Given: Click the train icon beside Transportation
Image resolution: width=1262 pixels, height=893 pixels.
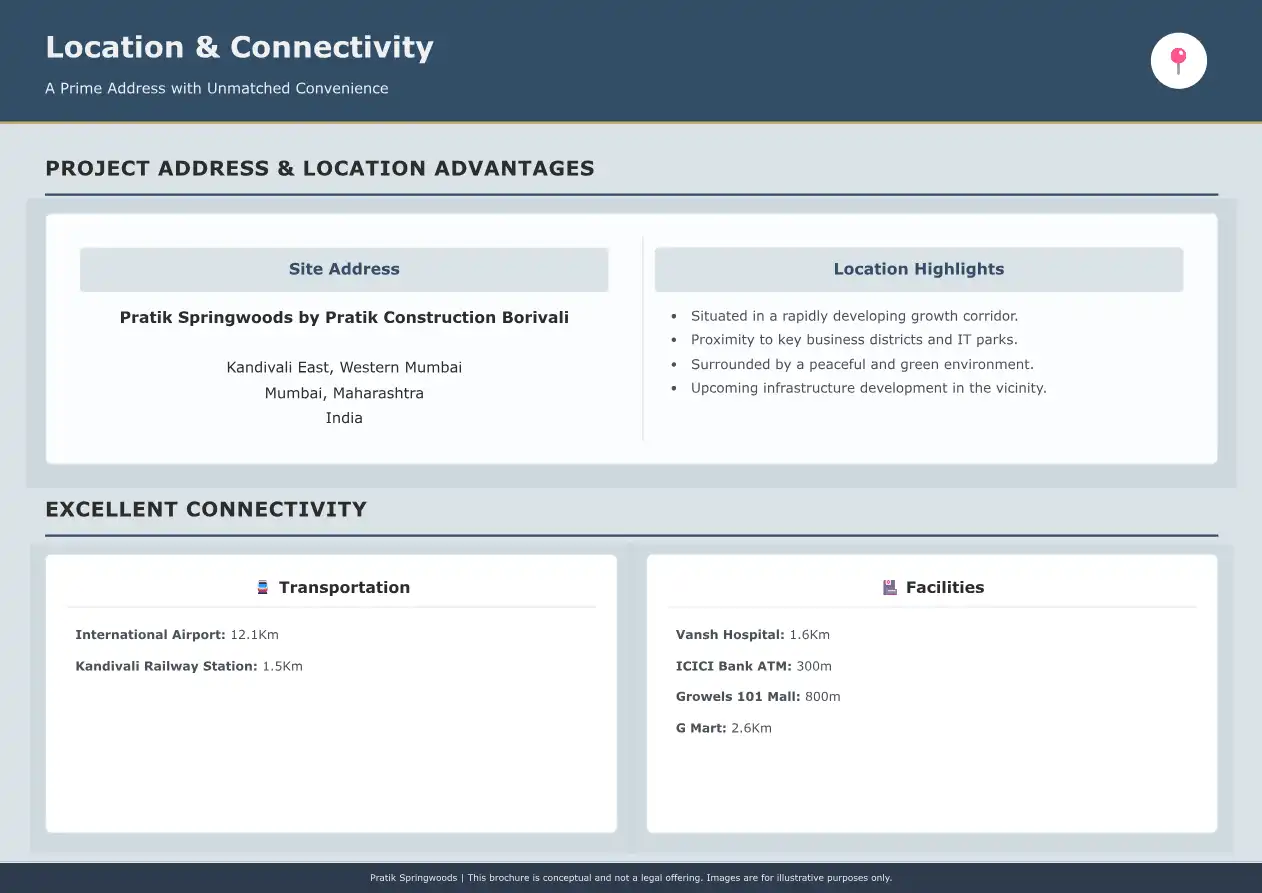Looking at the screenshot, I should 263,587.
